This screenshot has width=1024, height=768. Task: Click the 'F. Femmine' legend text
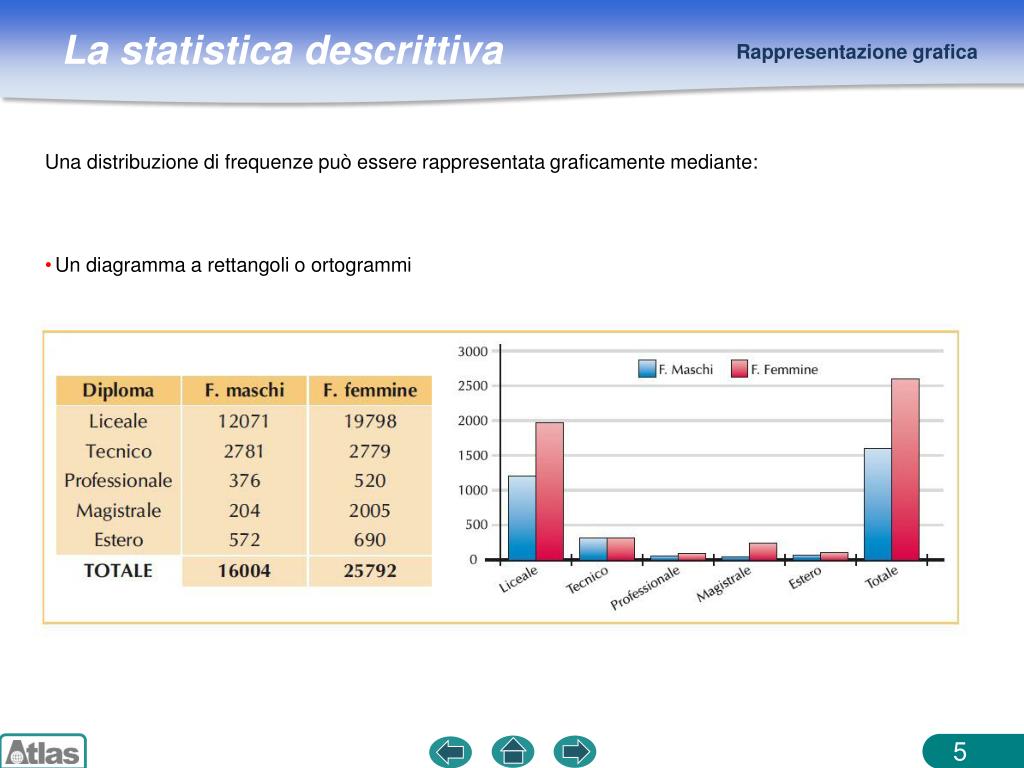[784, 370]
